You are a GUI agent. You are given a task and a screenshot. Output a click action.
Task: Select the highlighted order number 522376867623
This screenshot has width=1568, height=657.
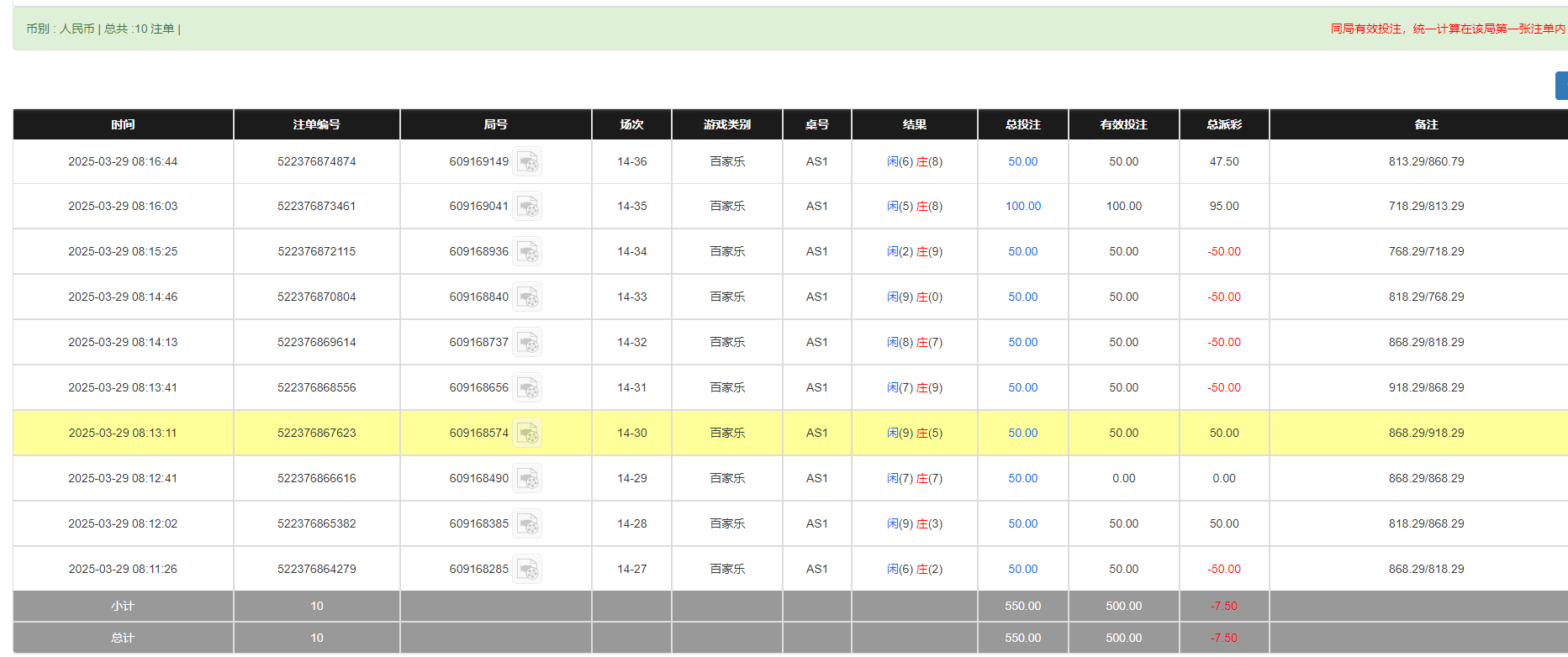[316, 434]
